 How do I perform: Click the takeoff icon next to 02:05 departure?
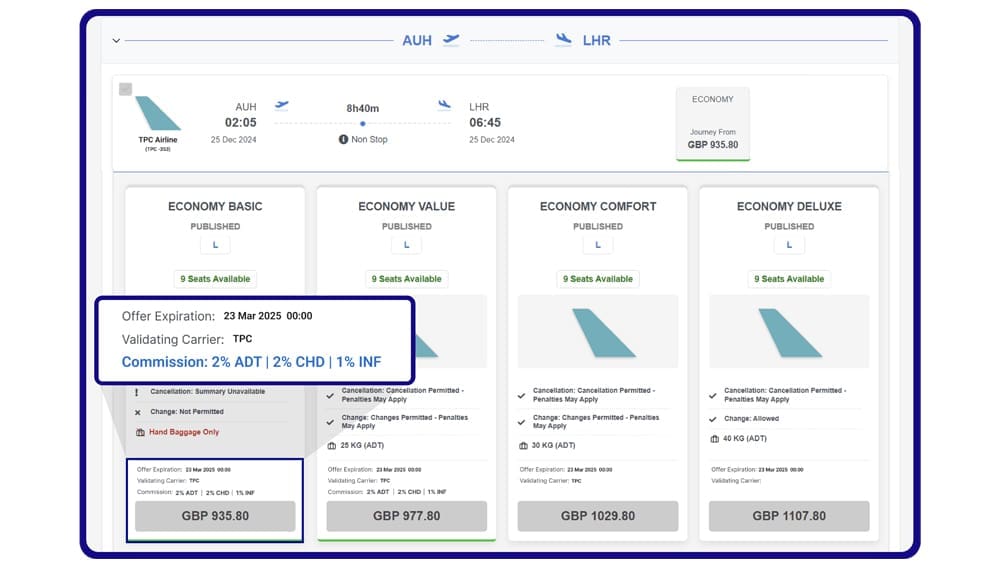pyautogui.click(x=281, y=105)
